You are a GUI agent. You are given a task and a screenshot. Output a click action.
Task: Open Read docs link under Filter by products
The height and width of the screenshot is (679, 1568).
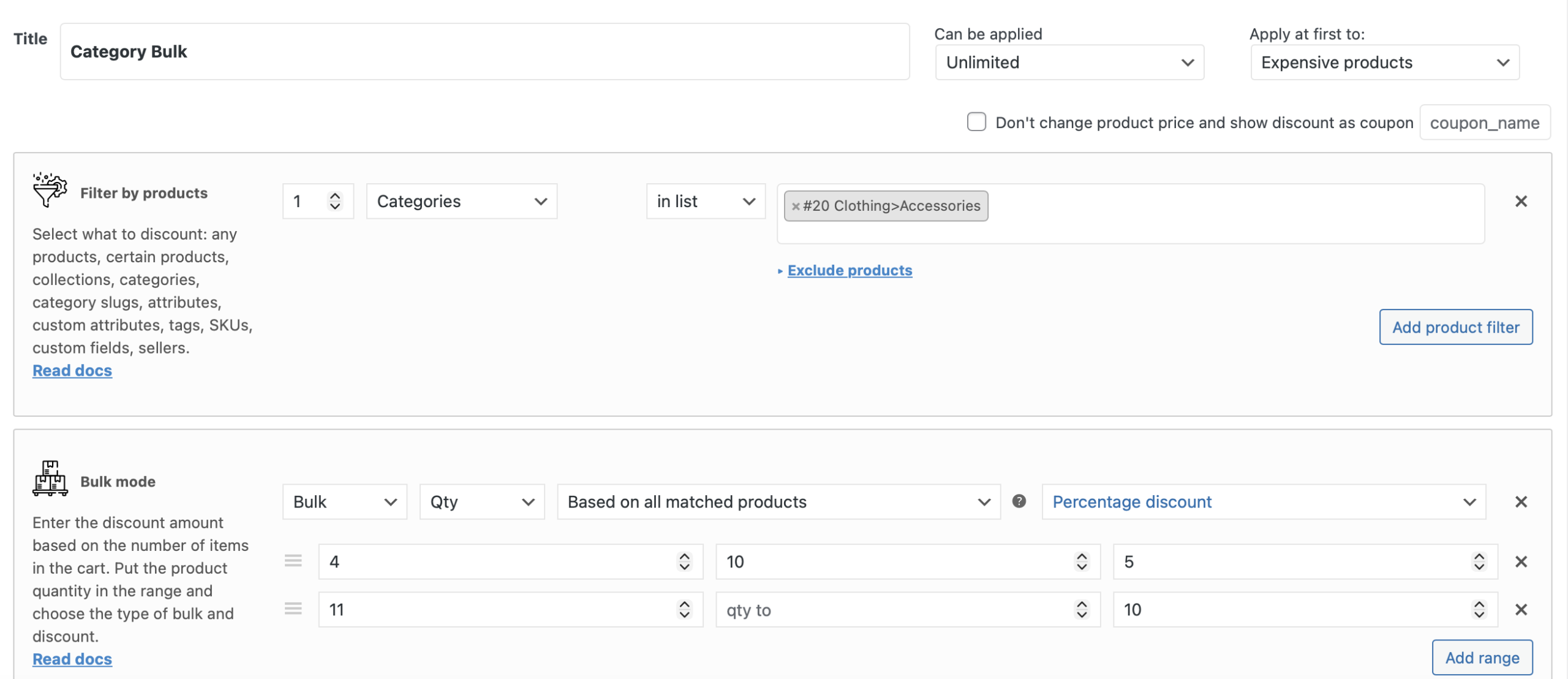(72, 371)
